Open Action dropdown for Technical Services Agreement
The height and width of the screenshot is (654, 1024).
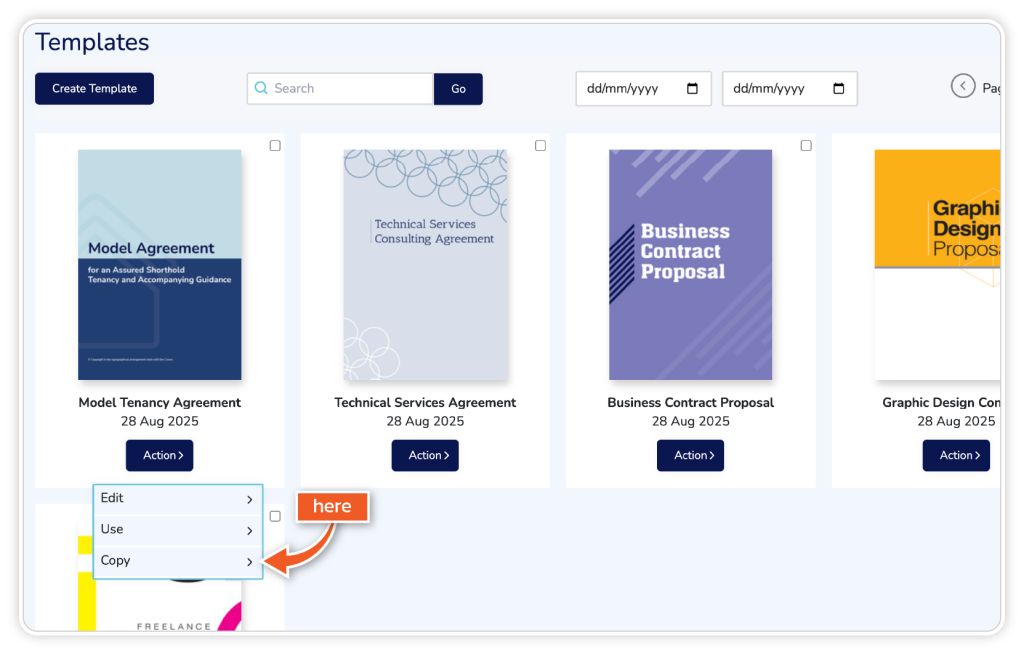[425, 455]
